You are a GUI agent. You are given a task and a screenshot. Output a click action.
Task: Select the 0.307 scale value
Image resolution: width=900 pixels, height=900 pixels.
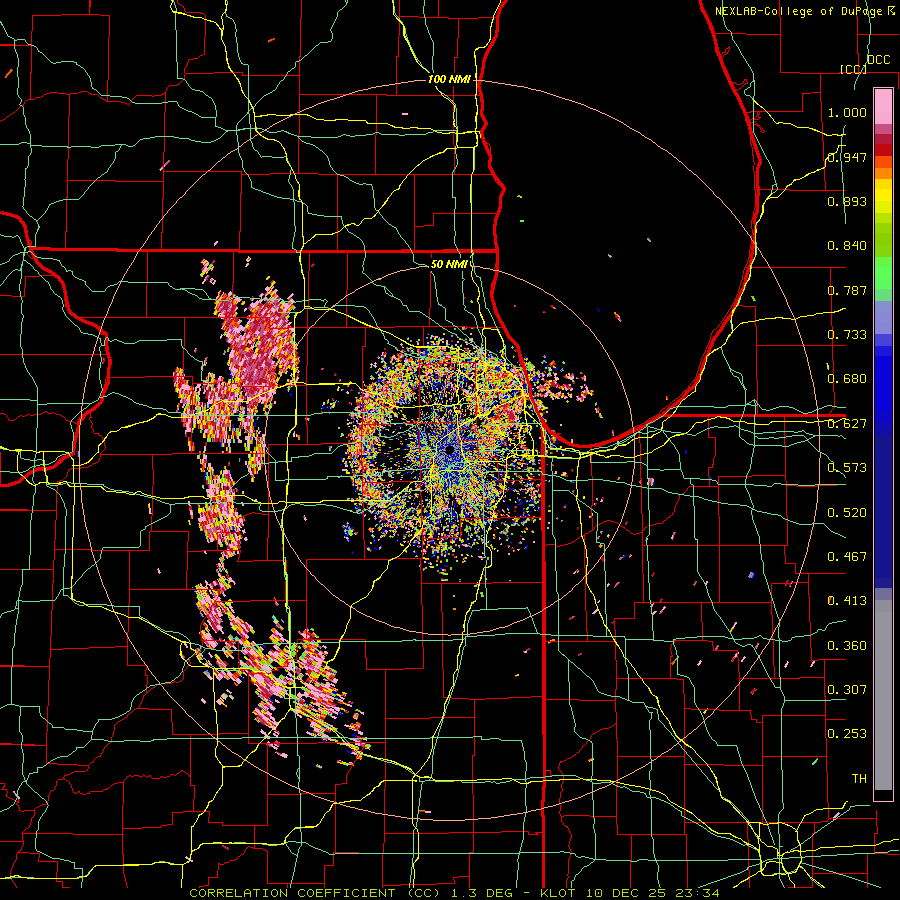pyautogui.click(x=847, y=690)
